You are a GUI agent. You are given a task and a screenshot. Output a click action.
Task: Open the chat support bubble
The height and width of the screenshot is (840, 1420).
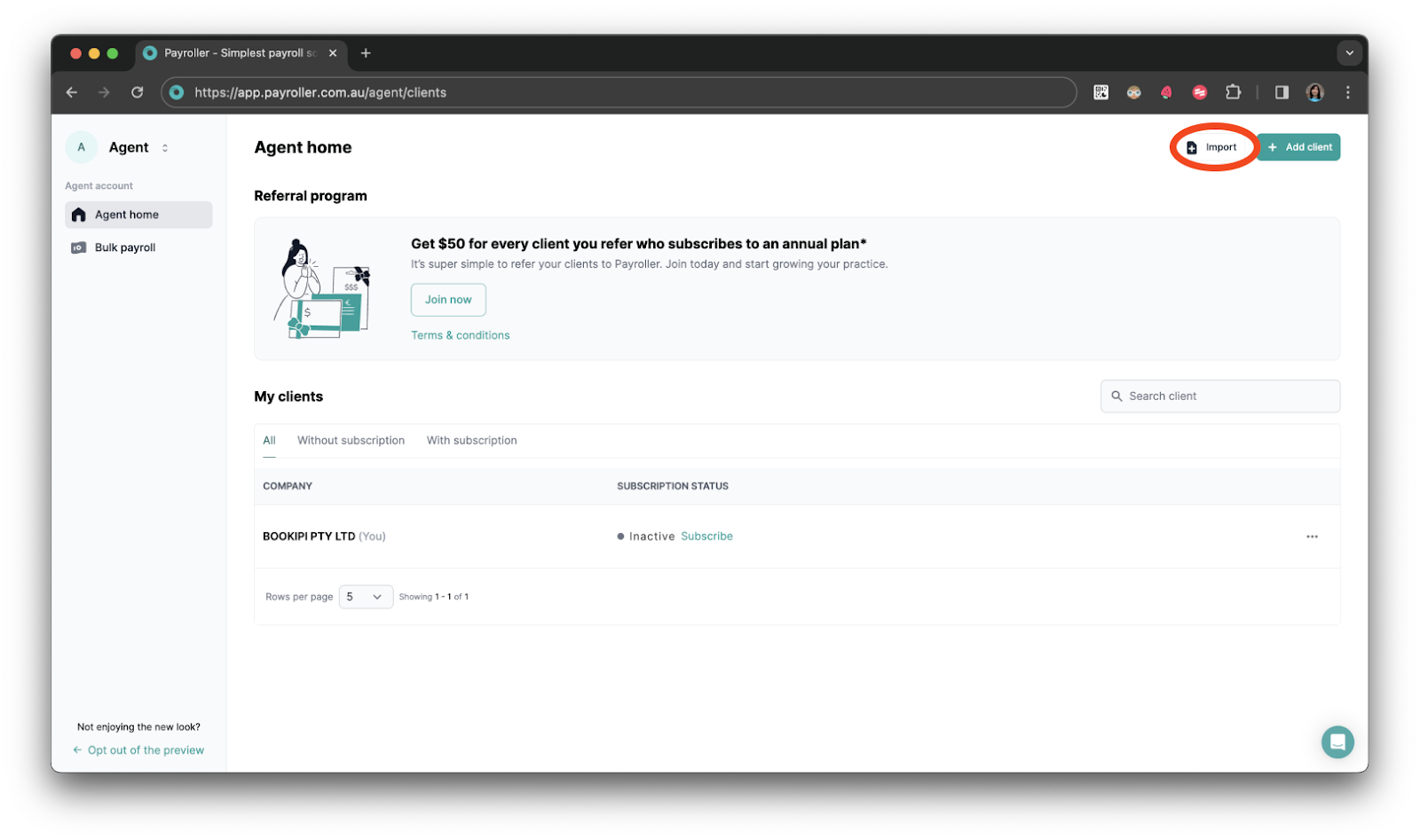tap(1337, 742)
